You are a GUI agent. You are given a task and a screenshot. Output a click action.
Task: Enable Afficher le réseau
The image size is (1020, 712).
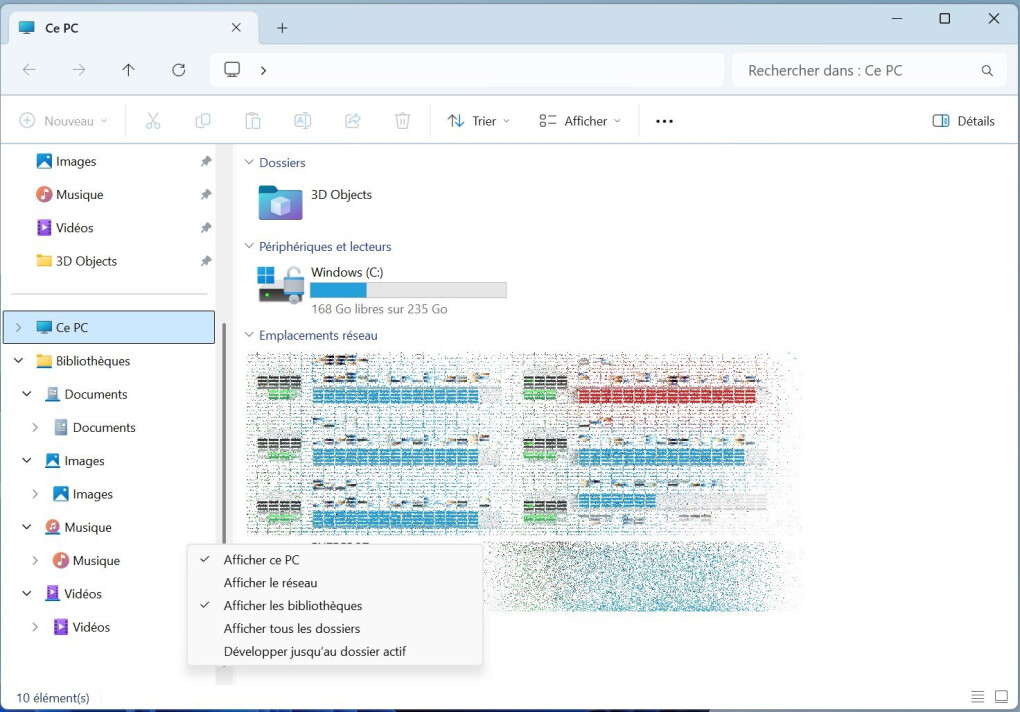pyautogui.click(x=335, y=583)
